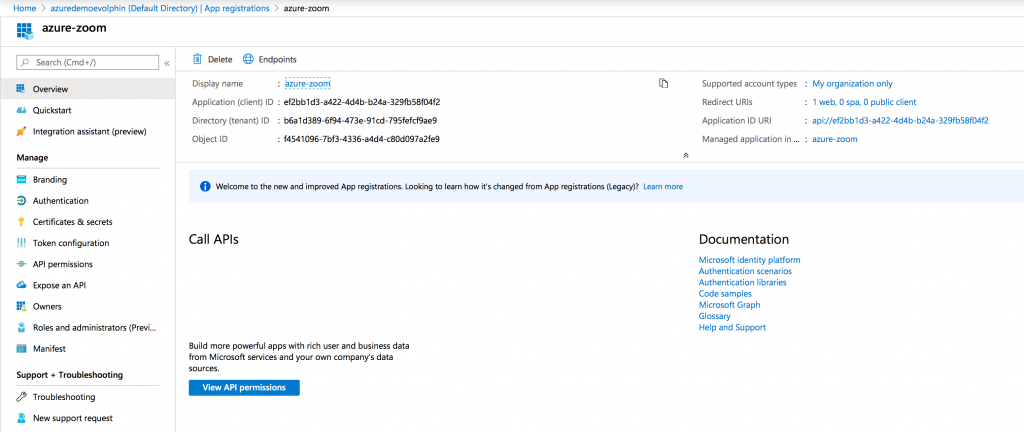Click the Call APIs heading
1024x432 pixels.
214,239
